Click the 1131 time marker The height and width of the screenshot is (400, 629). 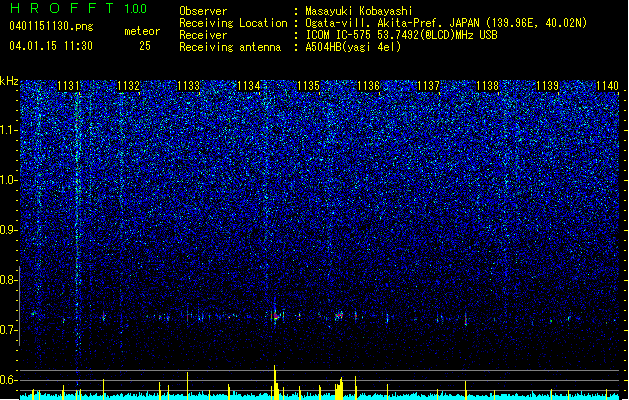click(x=69, y=85)
